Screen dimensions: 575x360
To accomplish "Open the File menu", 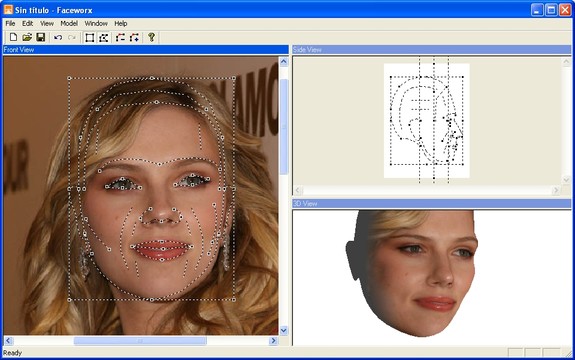I will click(x=10, y=23).
